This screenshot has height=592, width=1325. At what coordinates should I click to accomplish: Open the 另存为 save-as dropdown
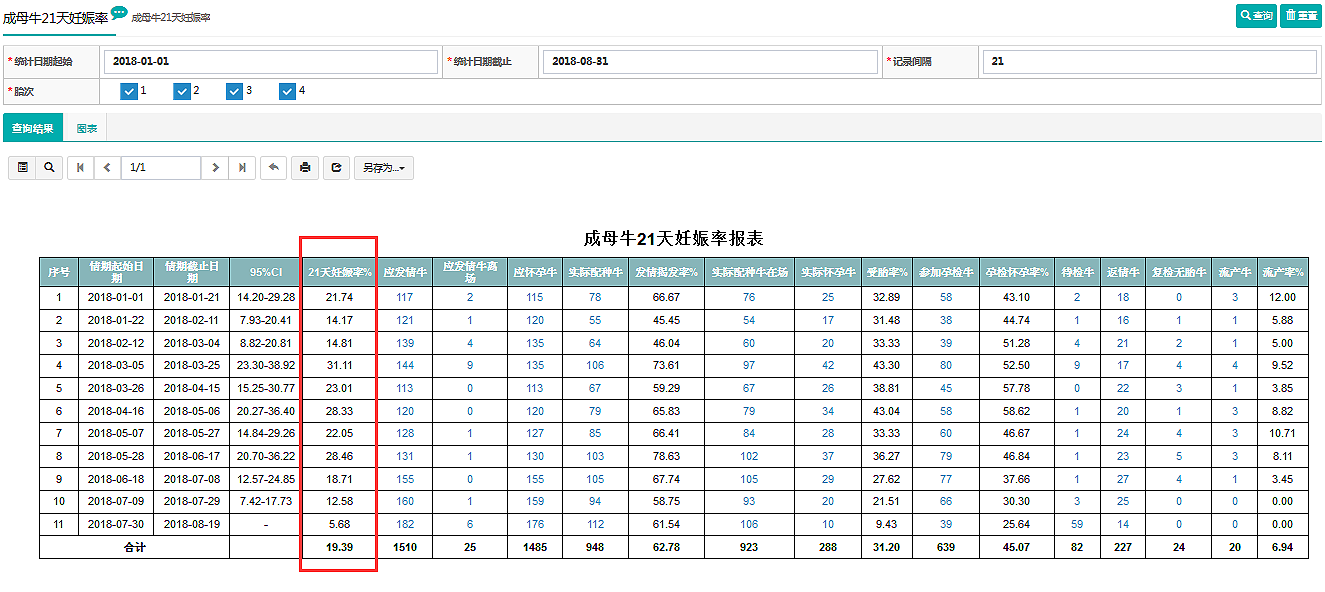click(384, 168)
